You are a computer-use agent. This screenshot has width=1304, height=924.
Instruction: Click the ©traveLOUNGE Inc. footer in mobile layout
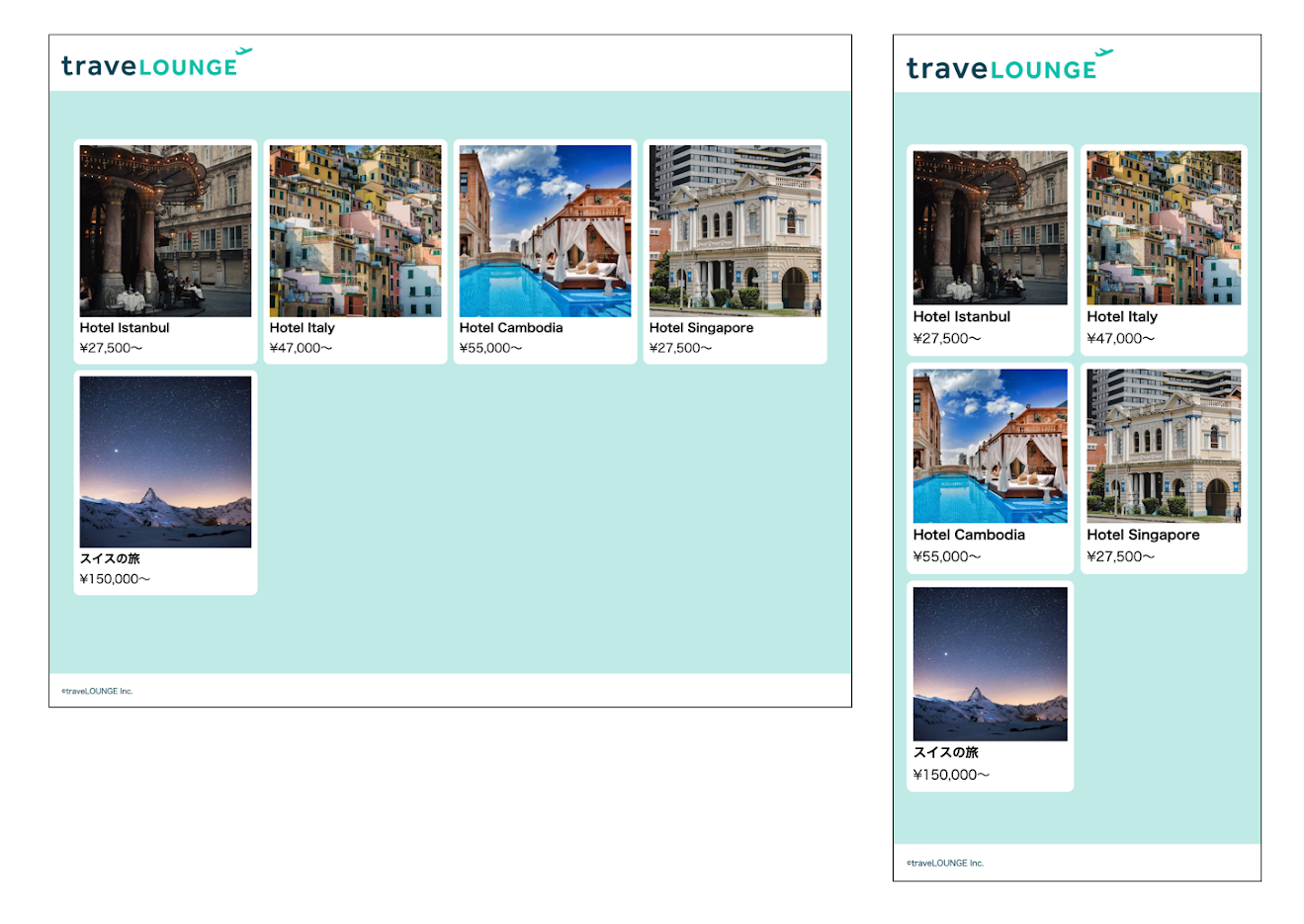[945, 863]
